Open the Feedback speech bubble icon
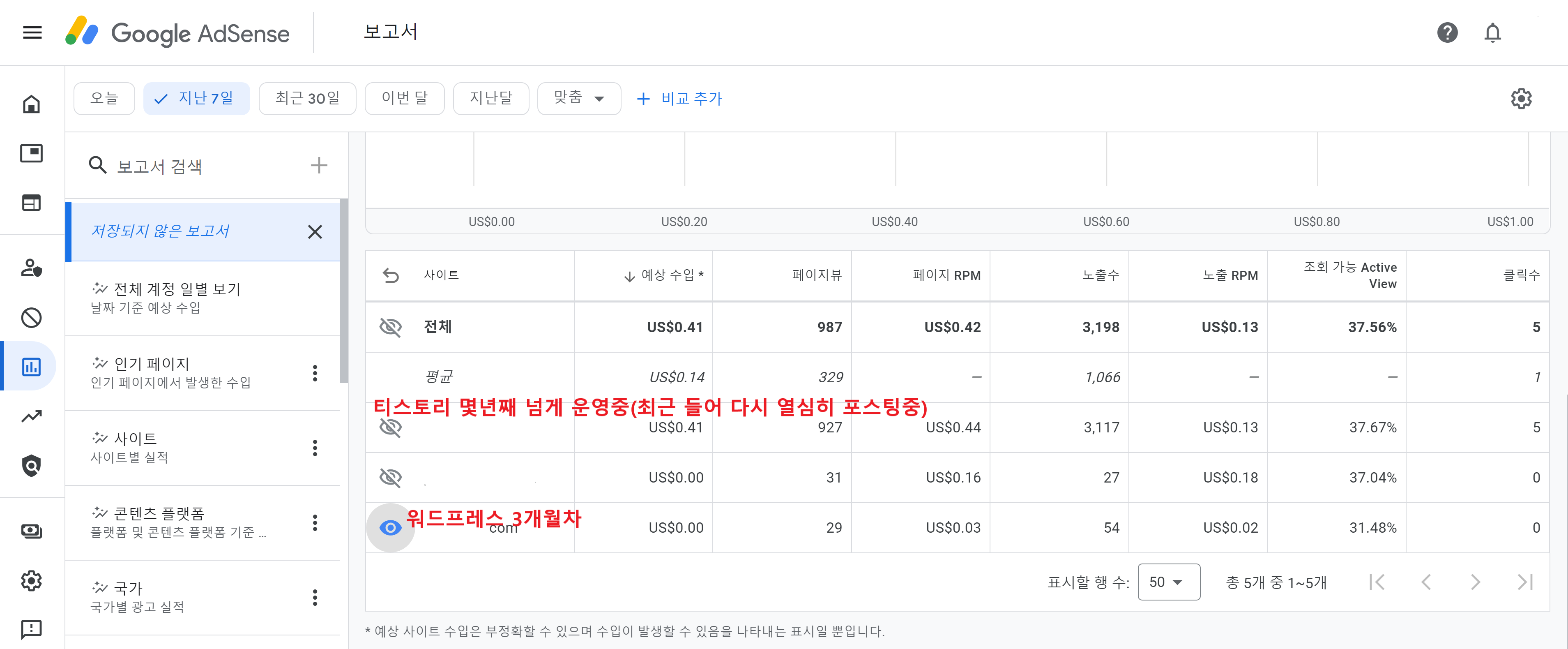This screenshot has height=649, width=1568. tap(32, 629)
